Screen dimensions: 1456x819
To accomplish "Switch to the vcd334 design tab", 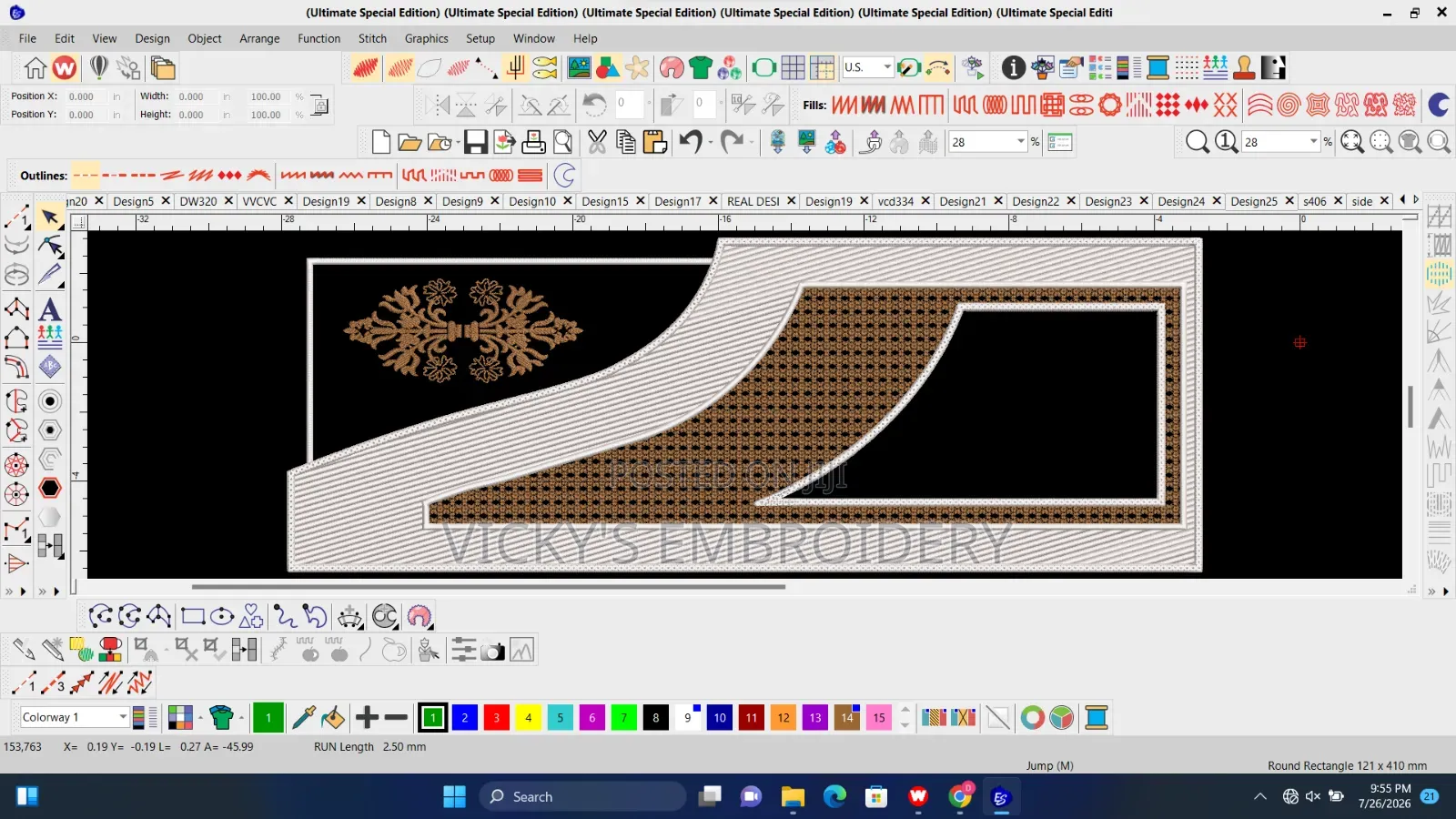I will coord(895,201).
